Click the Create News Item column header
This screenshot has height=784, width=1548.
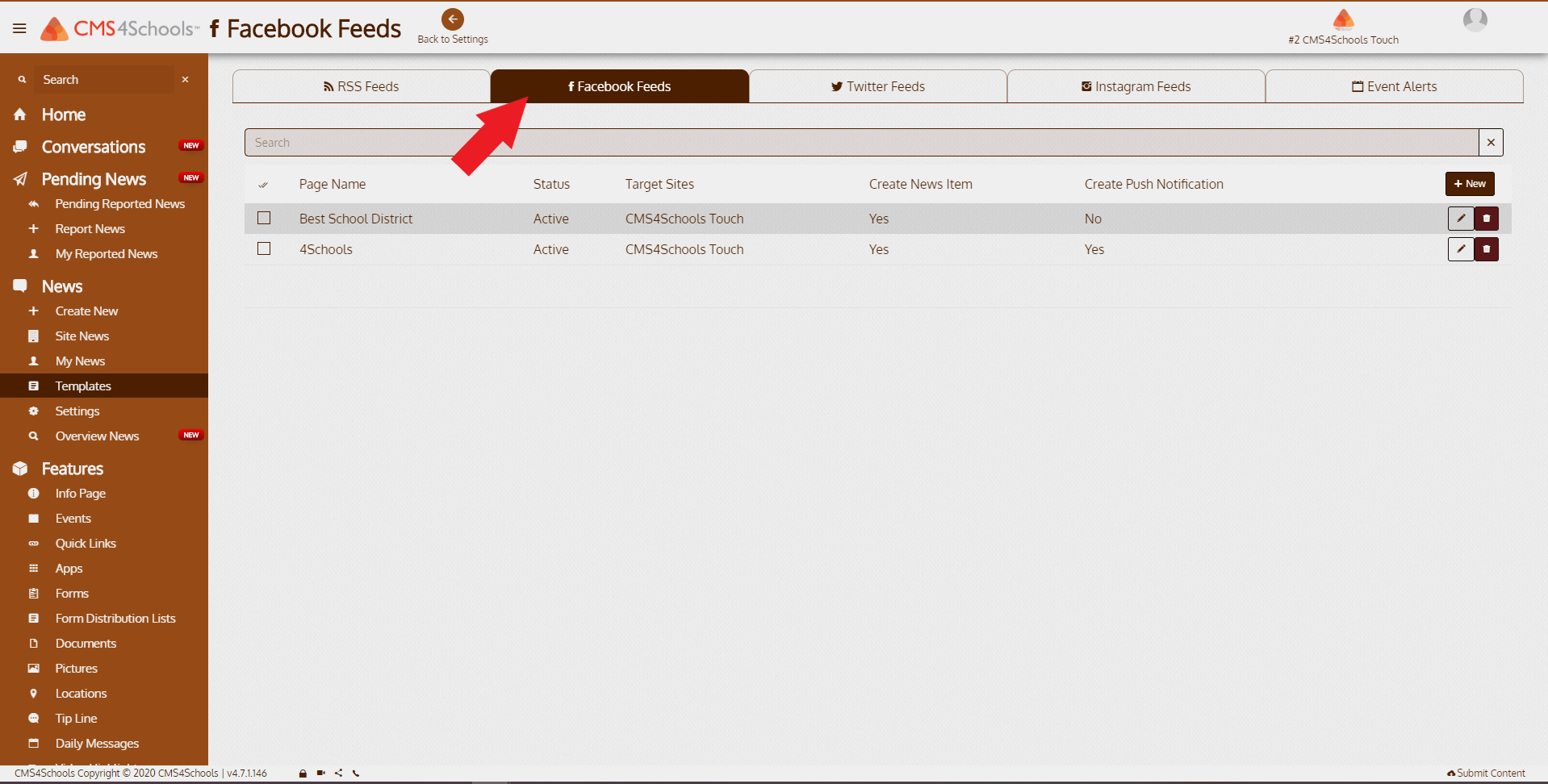(921, 185)
